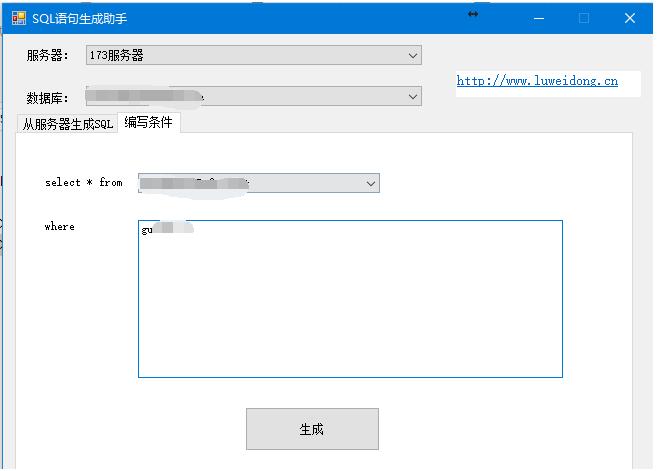Image resolution: width=658 pixels, height=471 pixels.
Task: Focus the empty area of the where box
Action: (350, 310)
